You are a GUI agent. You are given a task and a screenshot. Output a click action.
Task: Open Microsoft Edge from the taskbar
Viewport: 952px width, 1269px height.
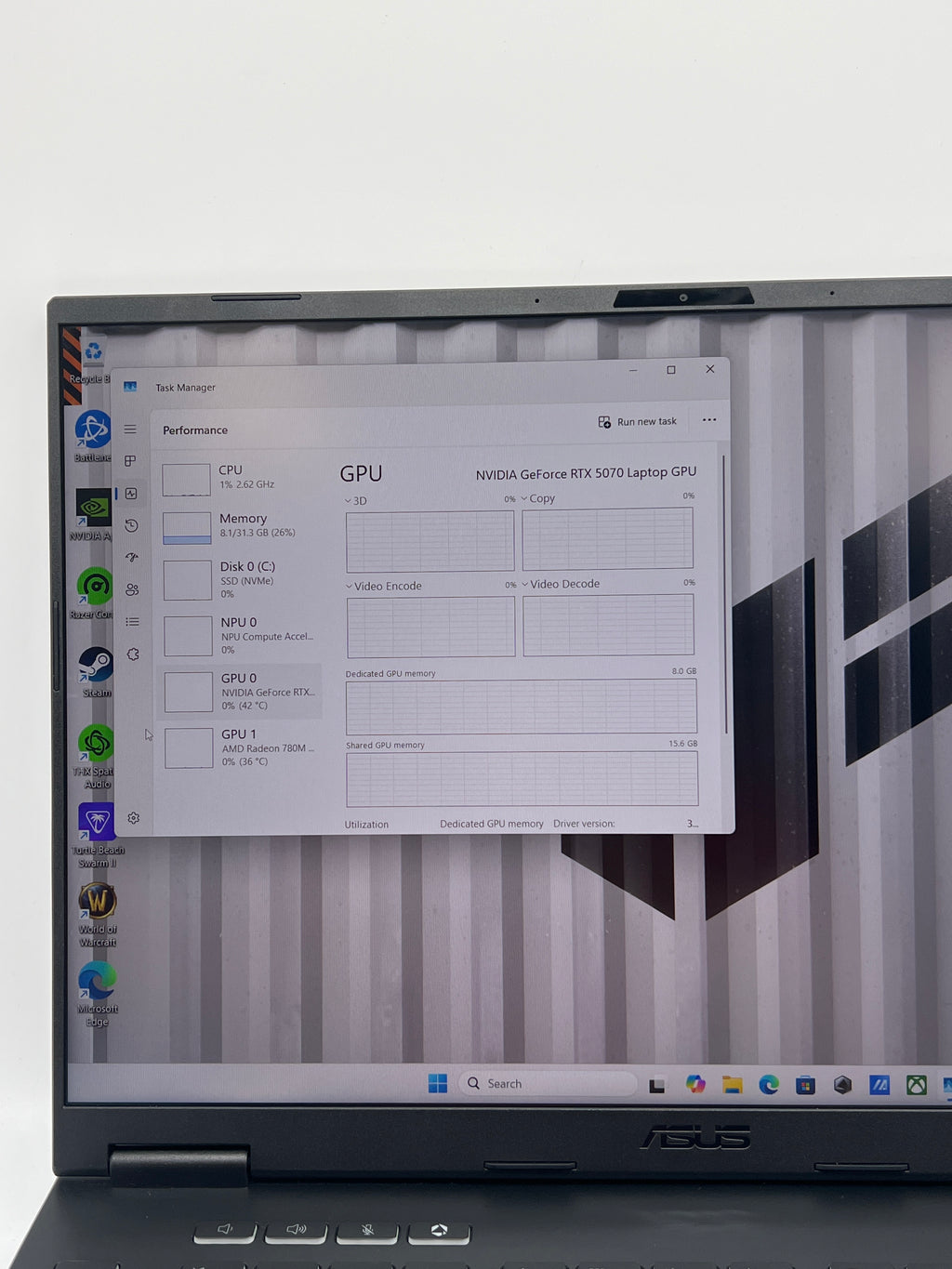click(769, 1085)
